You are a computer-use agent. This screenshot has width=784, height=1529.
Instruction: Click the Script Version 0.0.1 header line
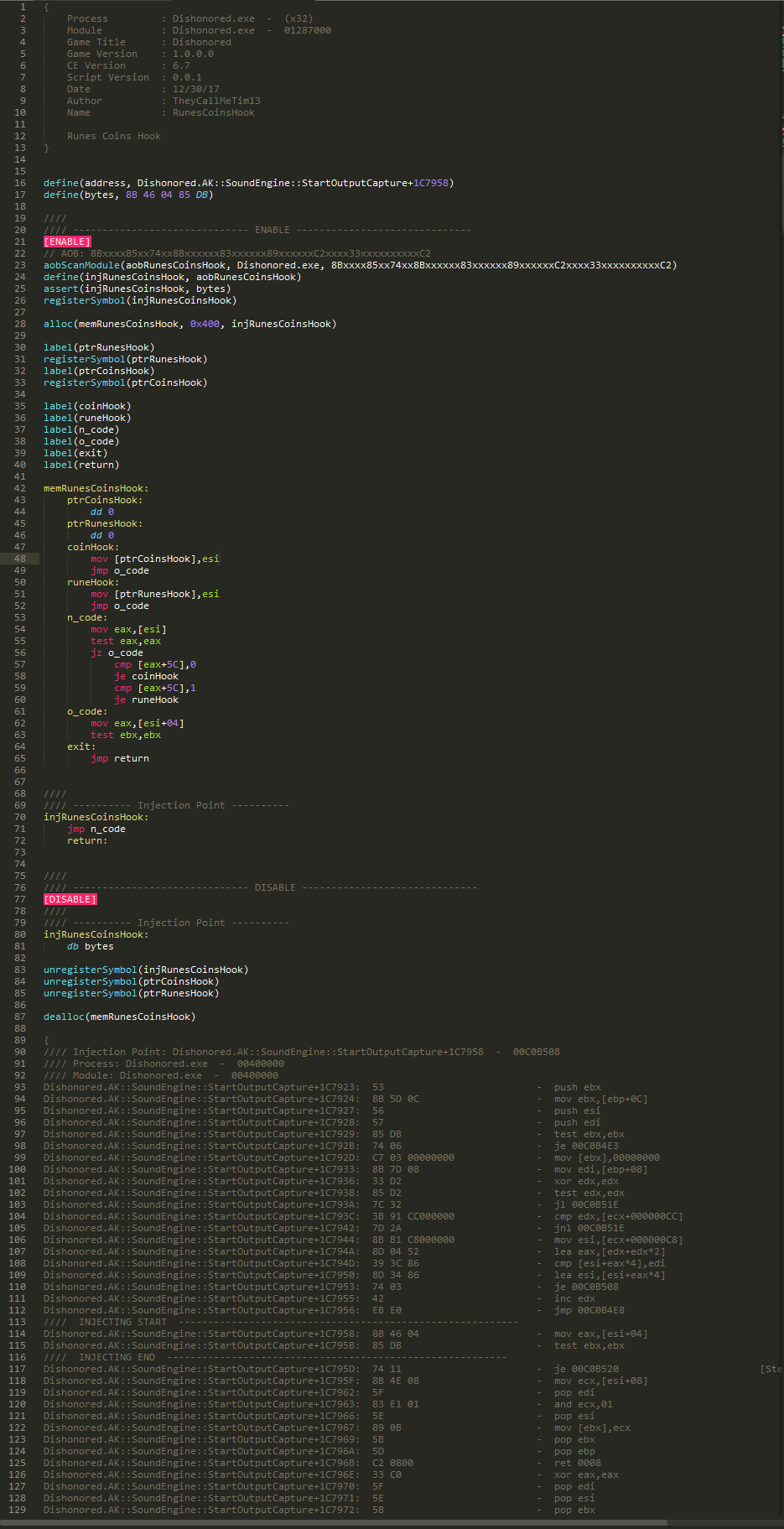134,77
